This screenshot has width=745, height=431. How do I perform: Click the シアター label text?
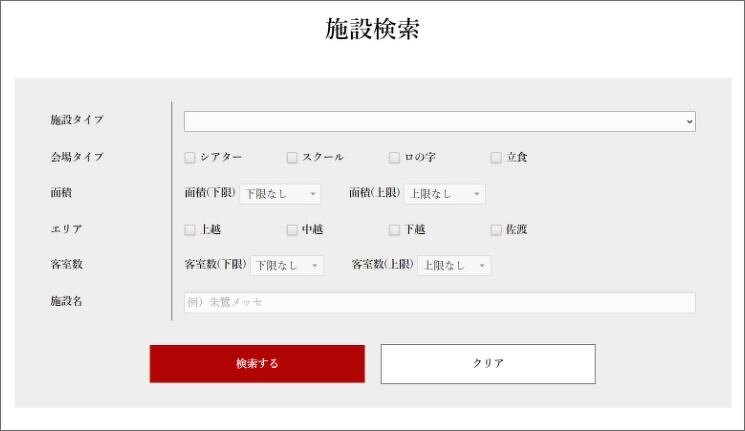[x=220, y=157]
